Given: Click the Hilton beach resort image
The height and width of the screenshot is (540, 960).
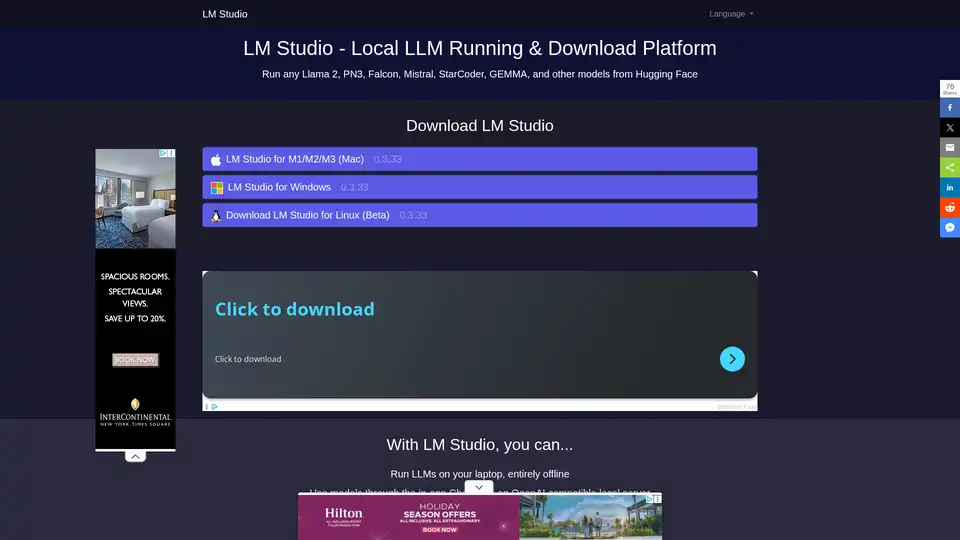Looking at the screenshot, I should (x=590, y=518).
